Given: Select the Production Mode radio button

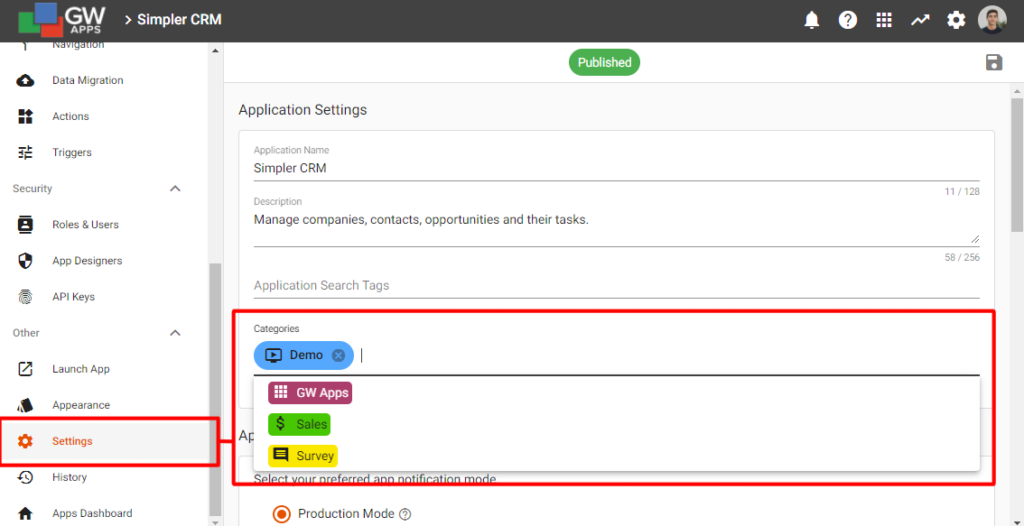Looking at the screenshot, I should pyautogui.click(x=281, y=514).
